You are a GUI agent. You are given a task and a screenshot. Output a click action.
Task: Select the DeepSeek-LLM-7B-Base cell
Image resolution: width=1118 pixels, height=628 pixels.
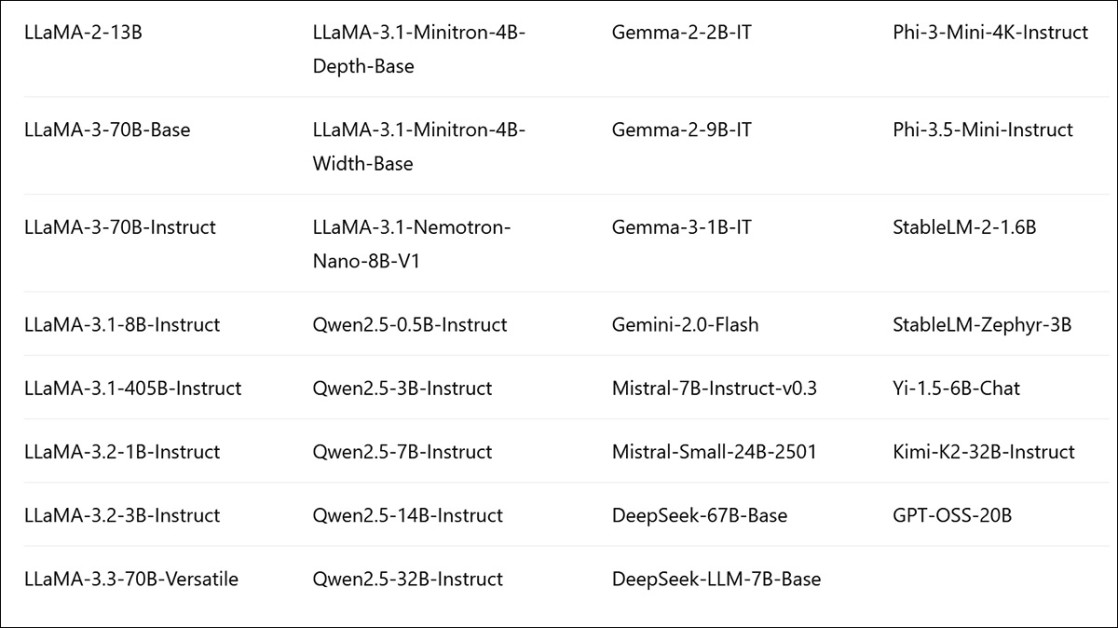coord(716,579)
